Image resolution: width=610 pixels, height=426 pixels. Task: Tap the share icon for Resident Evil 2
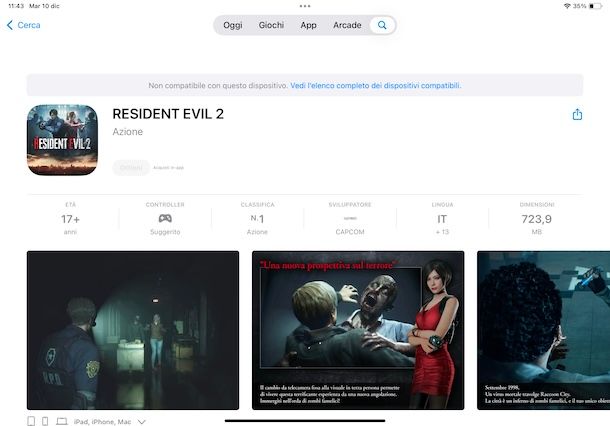click(577, 114)
